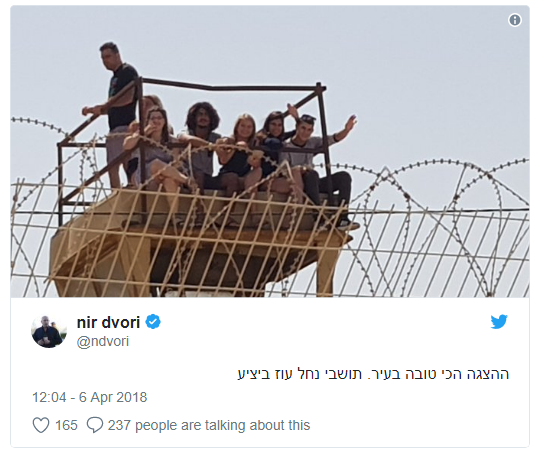Select the Hebrew tweet text
Screen dimensions: 538x456
coord(373,373)
